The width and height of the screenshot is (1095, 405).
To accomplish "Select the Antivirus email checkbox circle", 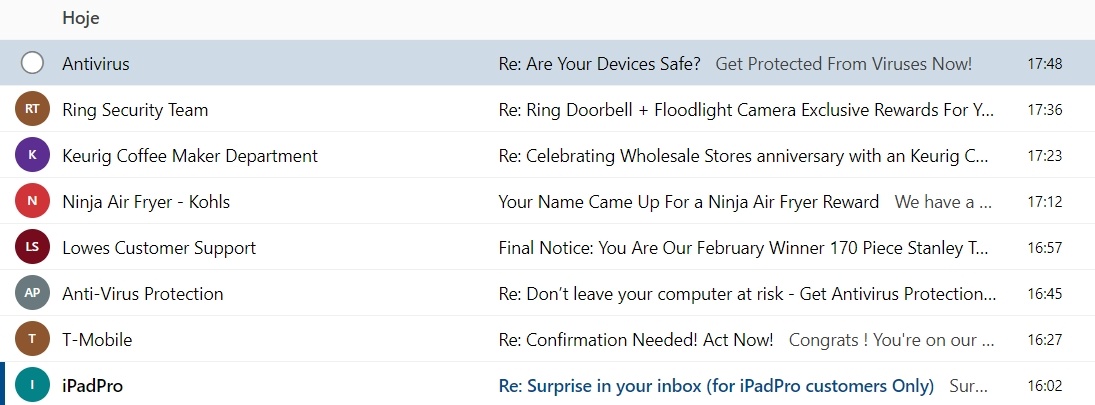I will pos(32,63).
